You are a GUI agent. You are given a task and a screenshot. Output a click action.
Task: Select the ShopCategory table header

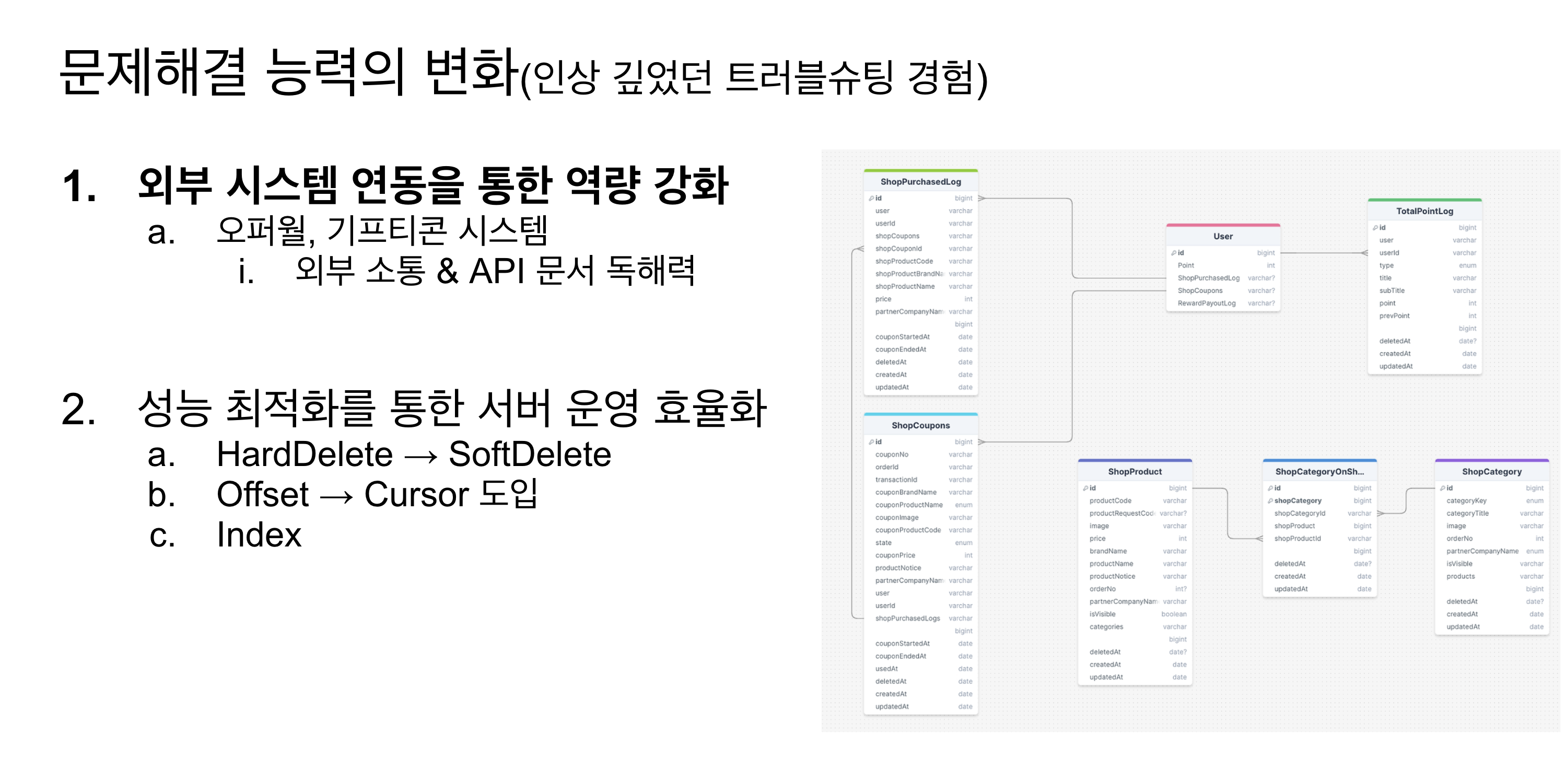[x=1491, y=471]
